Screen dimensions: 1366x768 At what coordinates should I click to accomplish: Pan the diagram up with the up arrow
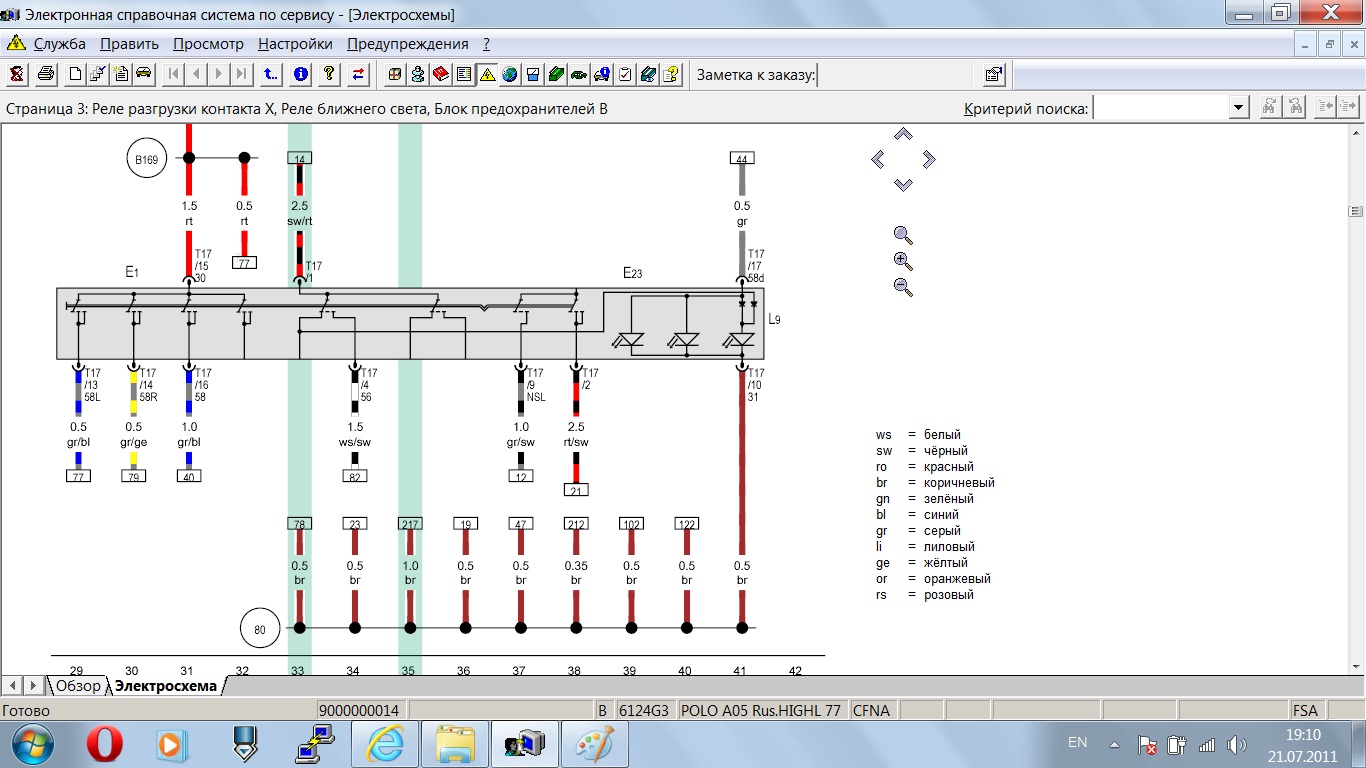[x=903, y=134]
